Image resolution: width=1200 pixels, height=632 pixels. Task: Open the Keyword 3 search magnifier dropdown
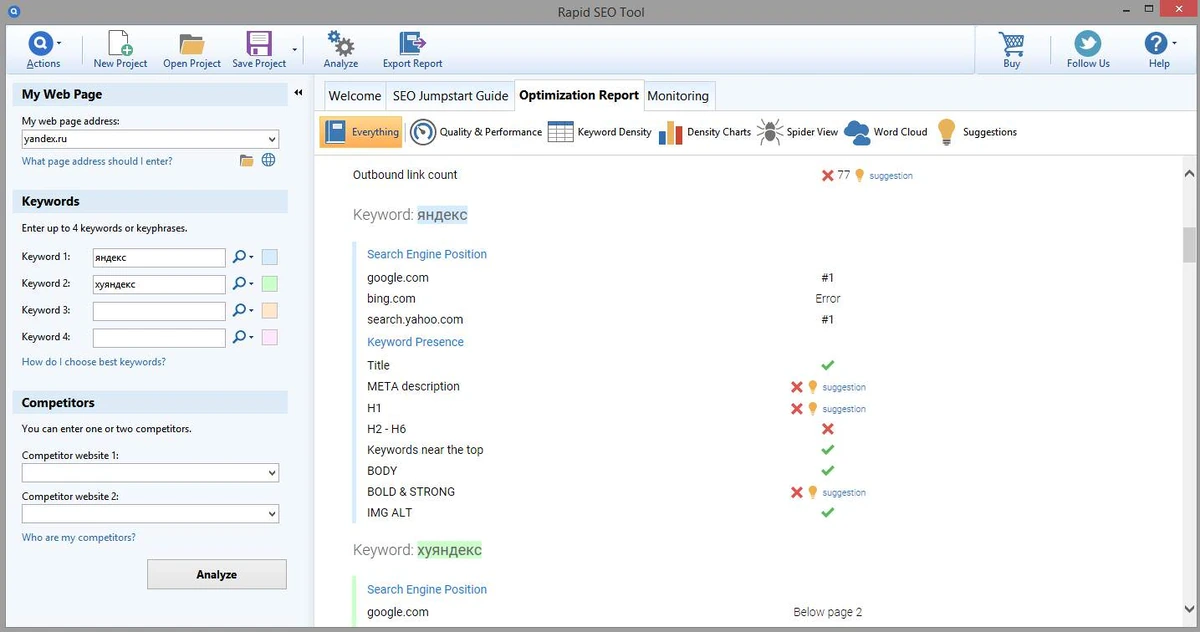pos(242,311)
